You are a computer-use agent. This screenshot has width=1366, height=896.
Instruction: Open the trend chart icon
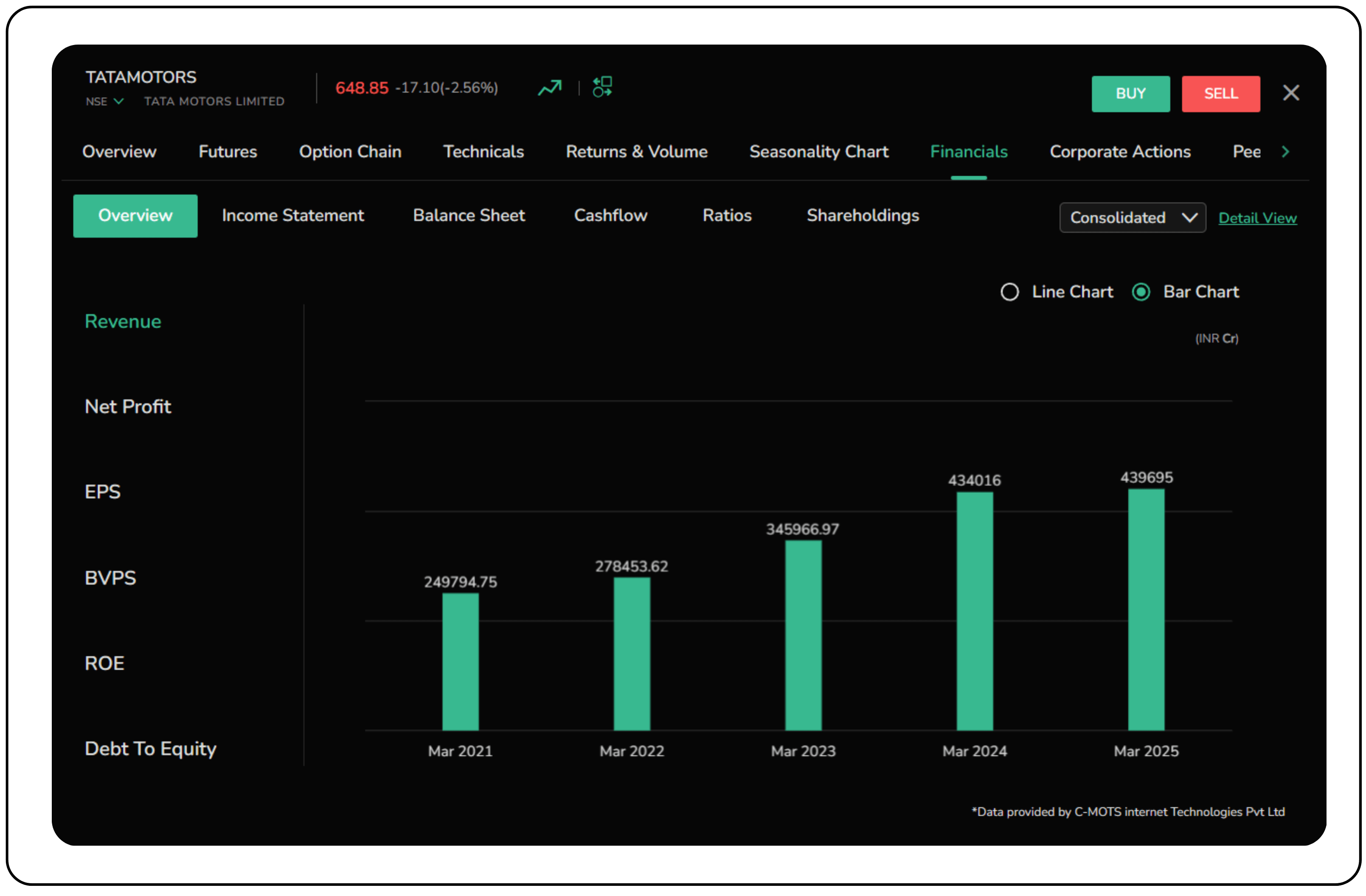tap(549, 88)
